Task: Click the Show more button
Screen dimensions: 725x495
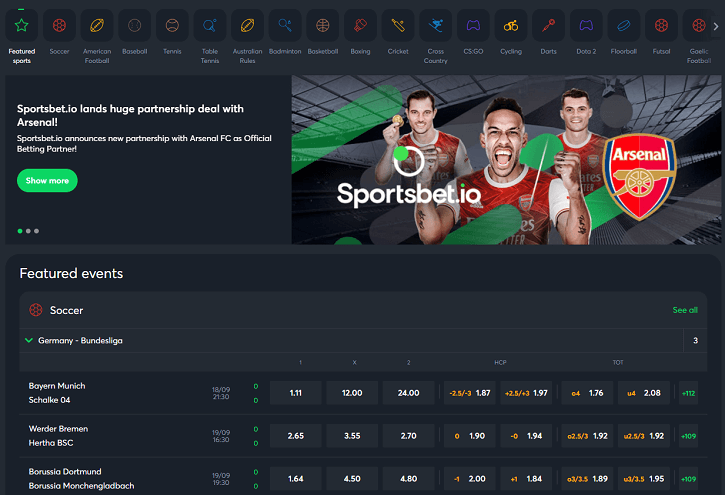Action: coord(47,181)
